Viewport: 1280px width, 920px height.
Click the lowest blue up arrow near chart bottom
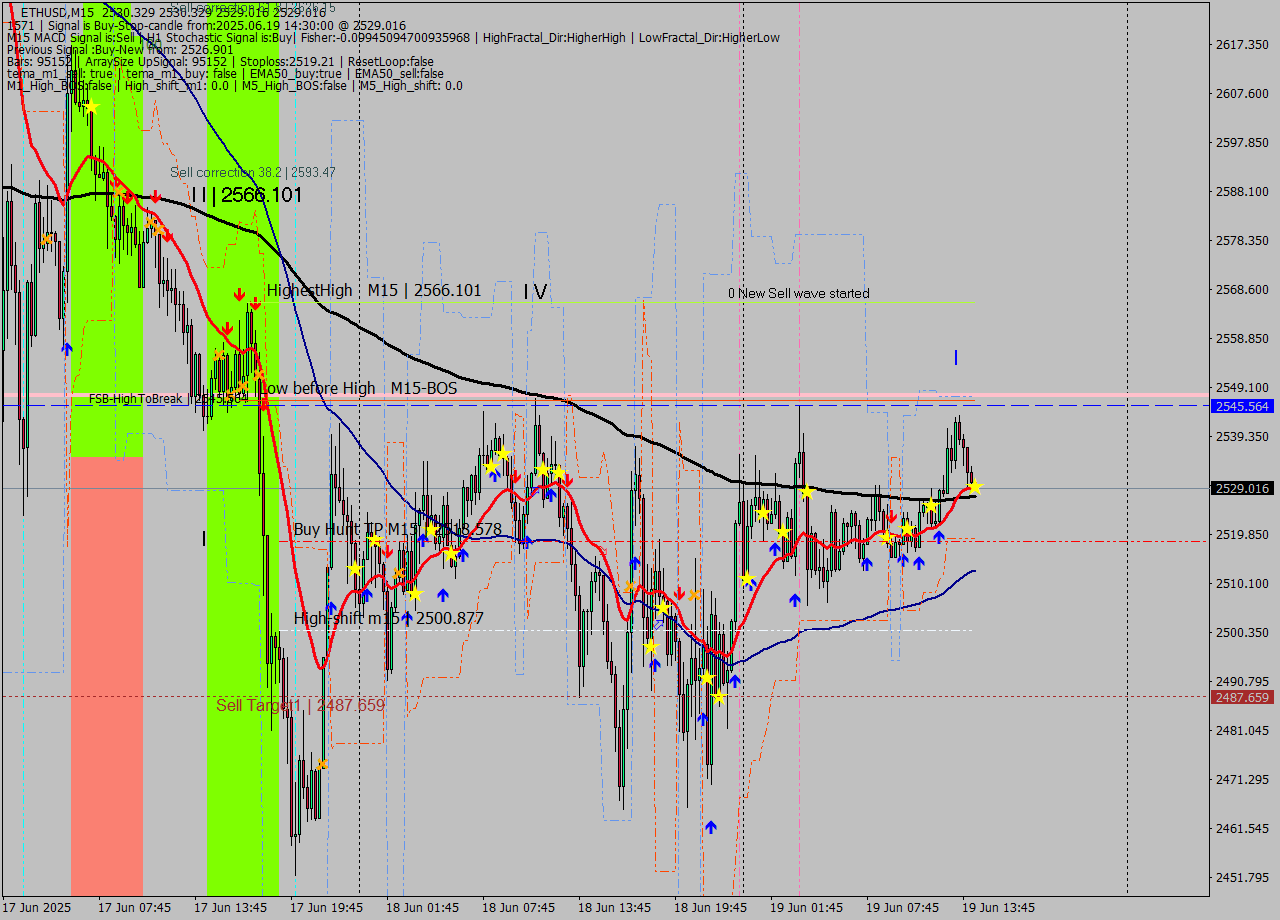click(x=710, y=827)
